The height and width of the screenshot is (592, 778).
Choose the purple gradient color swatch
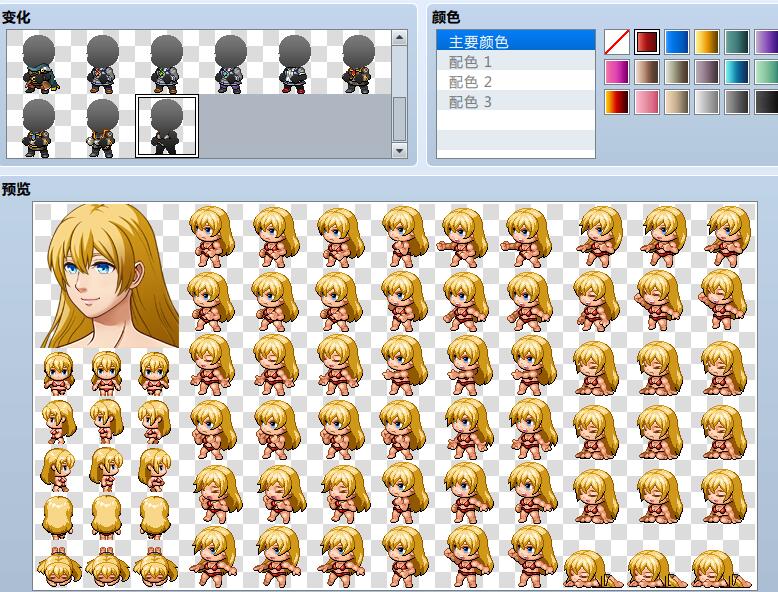pos(766,42)
